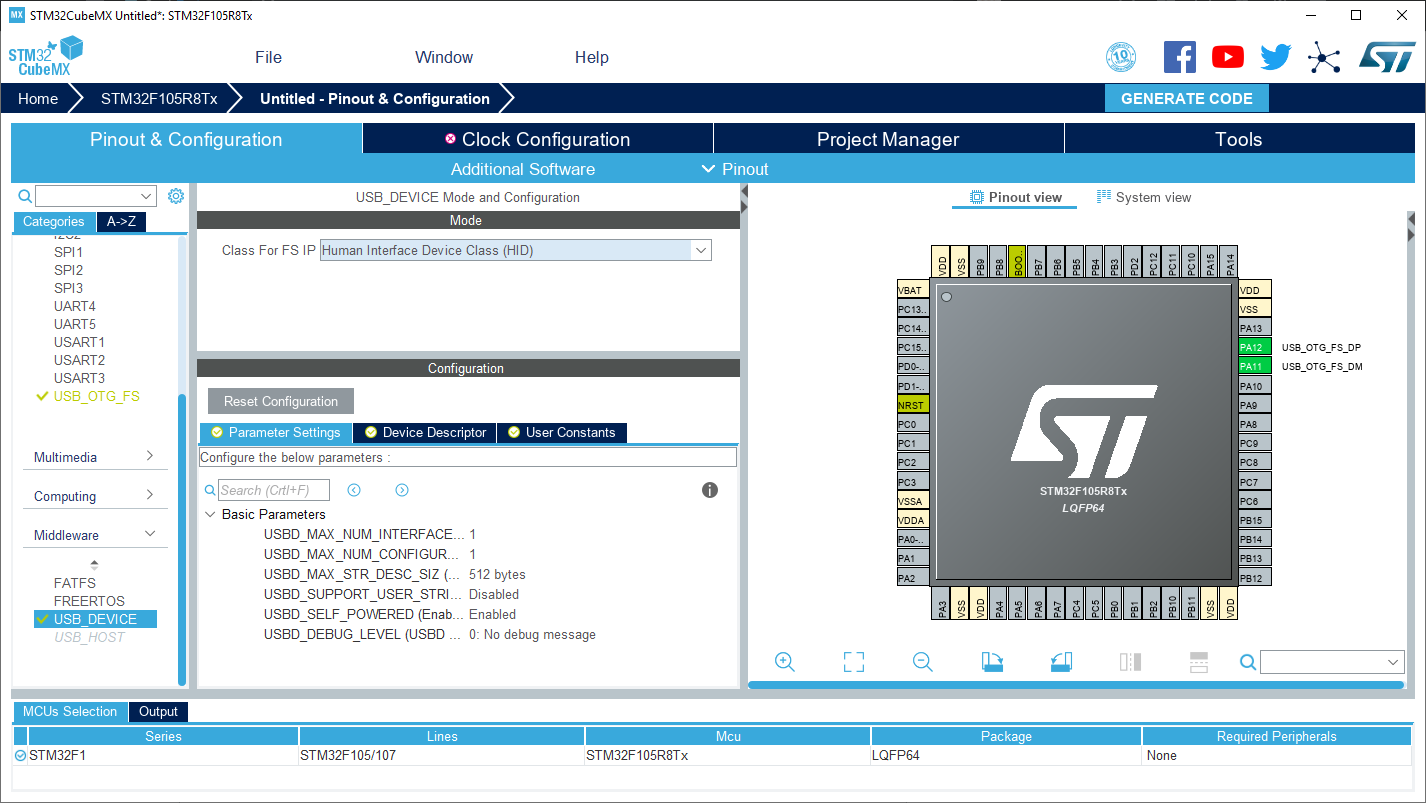Open the category search combo box
Viewport: 1426px width, 803px height.
pyautogui.click(x=96, y=196)
